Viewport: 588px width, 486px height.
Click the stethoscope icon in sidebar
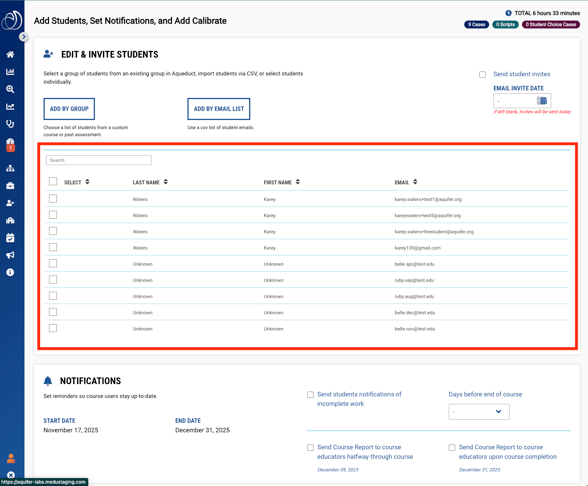tap(10, 124)
